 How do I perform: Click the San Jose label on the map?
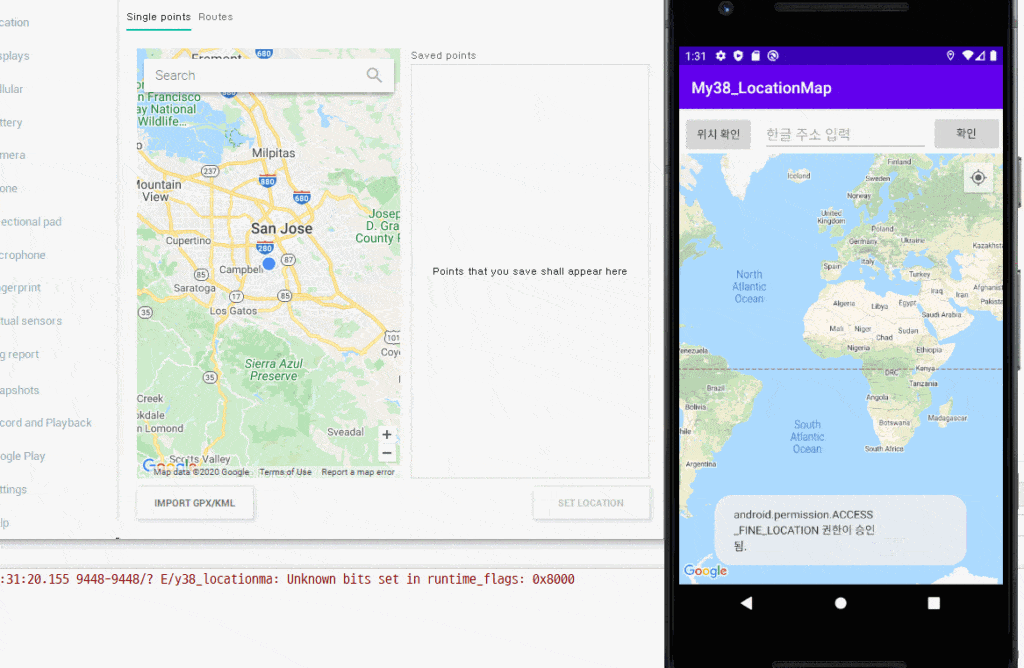pos(281,229)
